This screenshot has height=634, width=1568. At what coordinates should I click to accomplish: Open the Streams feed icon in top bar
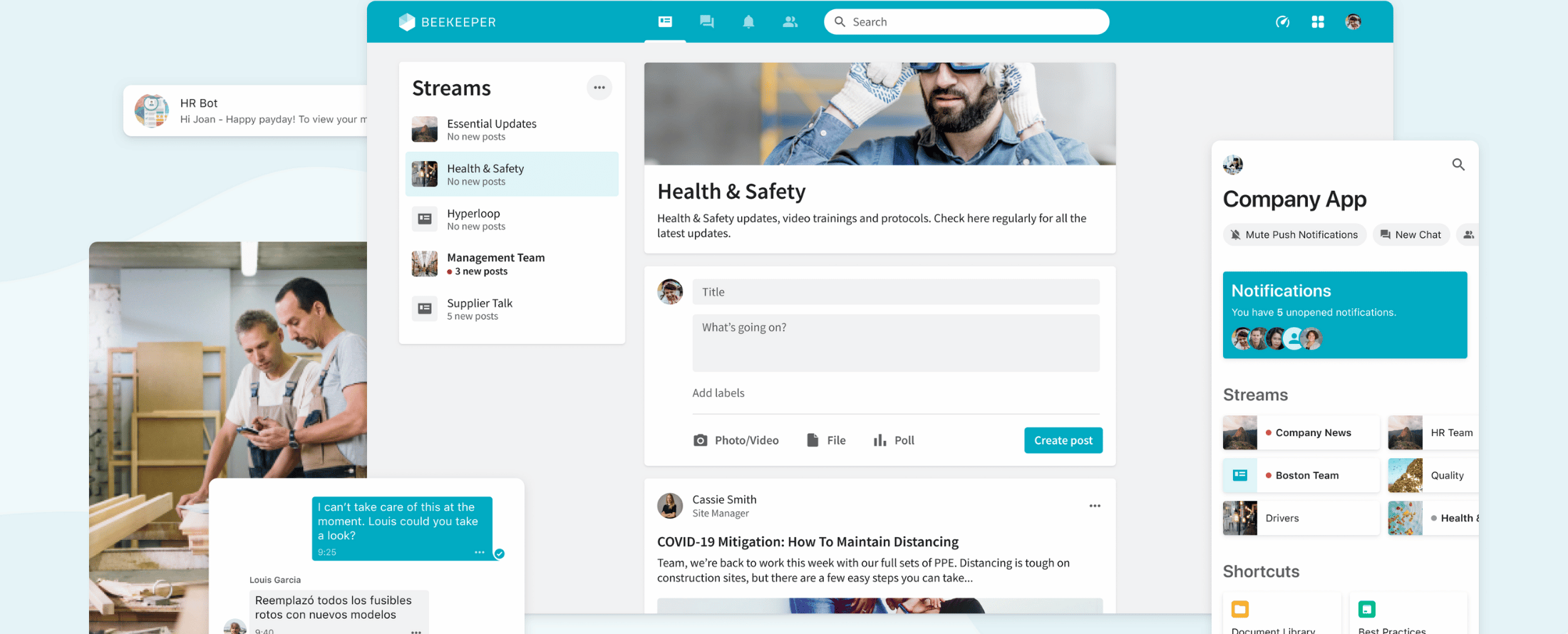665,21
